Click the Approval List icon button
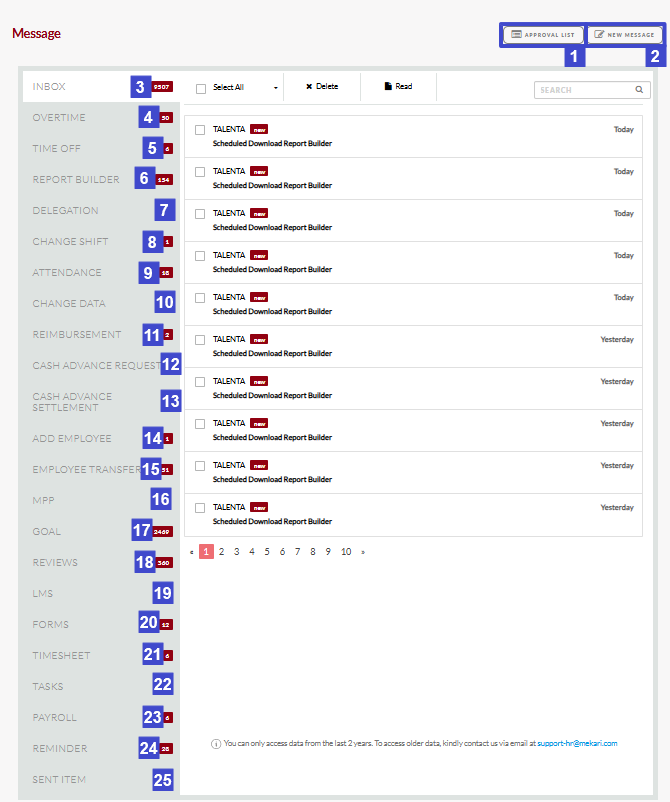This screenshot has width=670, height=802. [517, 34]
